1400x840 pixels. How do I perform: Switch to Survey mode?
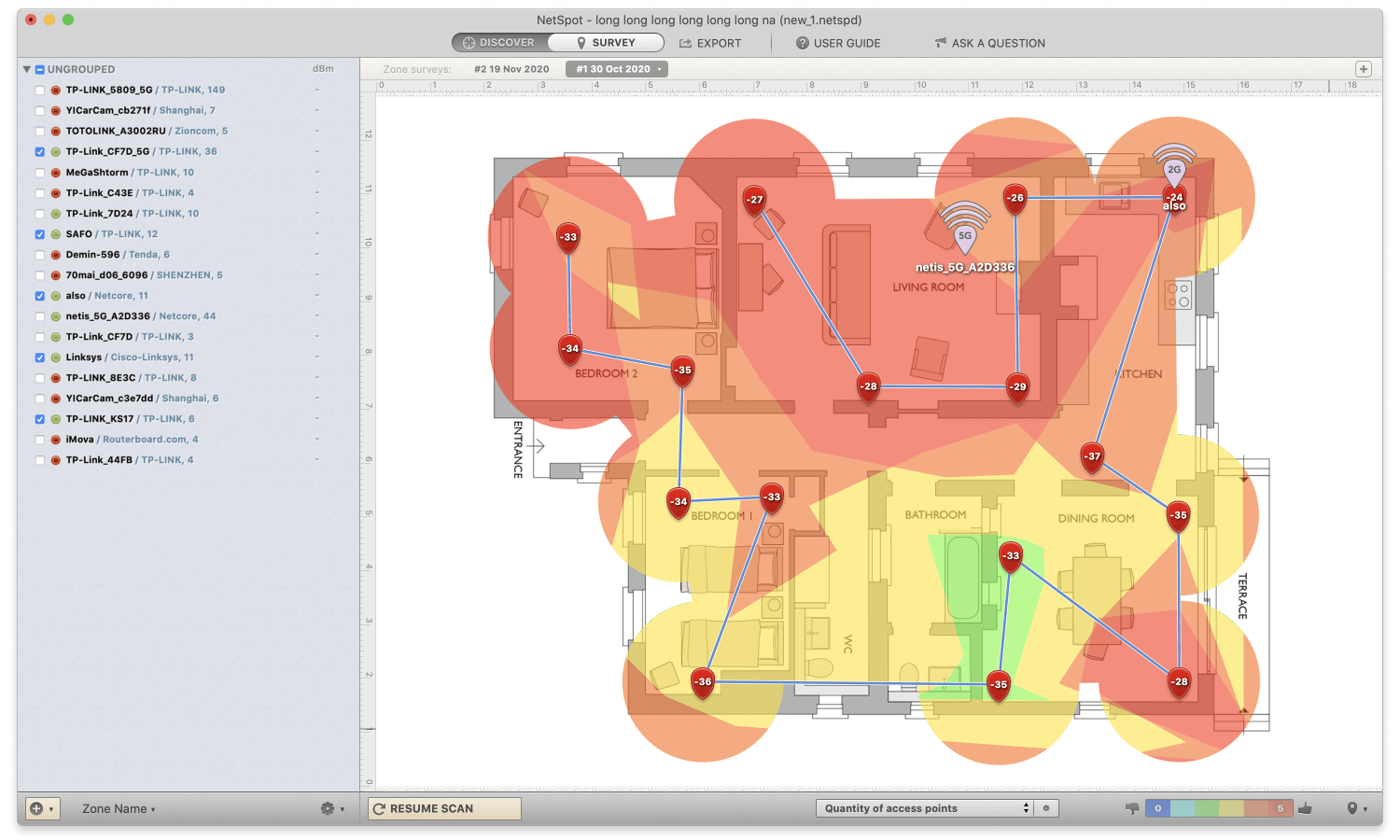coord(606,43)
